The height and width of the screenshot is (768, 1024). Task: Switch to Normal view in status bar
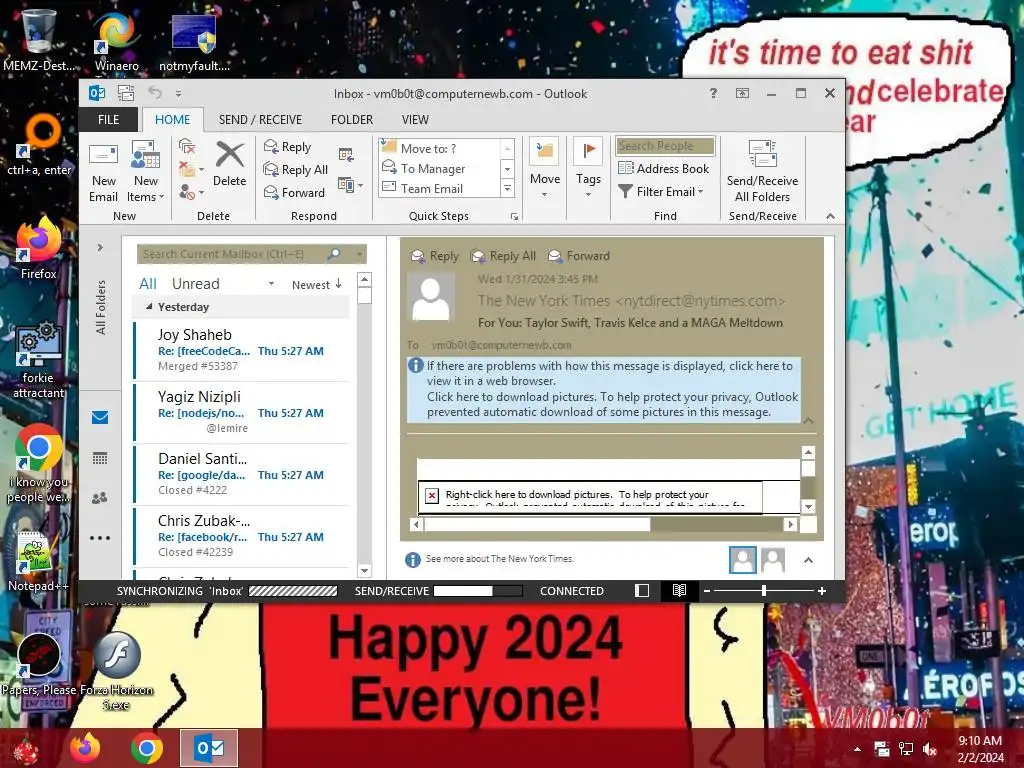[642, 590]
